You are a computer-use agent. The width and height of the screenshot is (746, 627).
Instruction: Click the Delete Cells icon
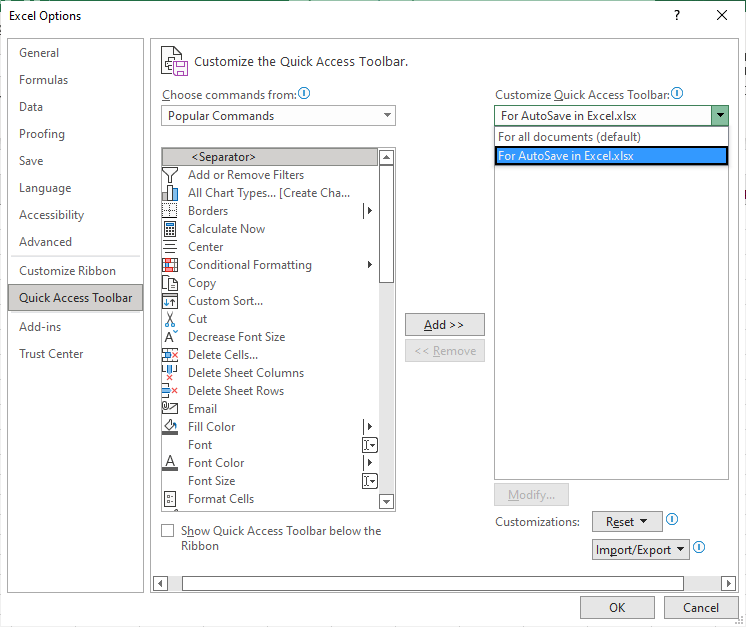click(170, 355)
